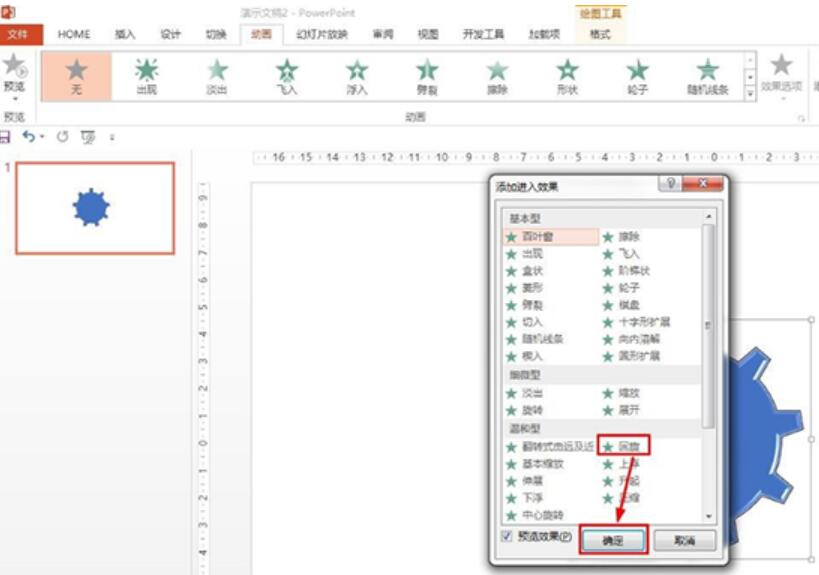Viewport: 819px width, 575px height.
Task: Apply 飞入 animation from the ribbon gallery
Action: (x=287, y=76)
